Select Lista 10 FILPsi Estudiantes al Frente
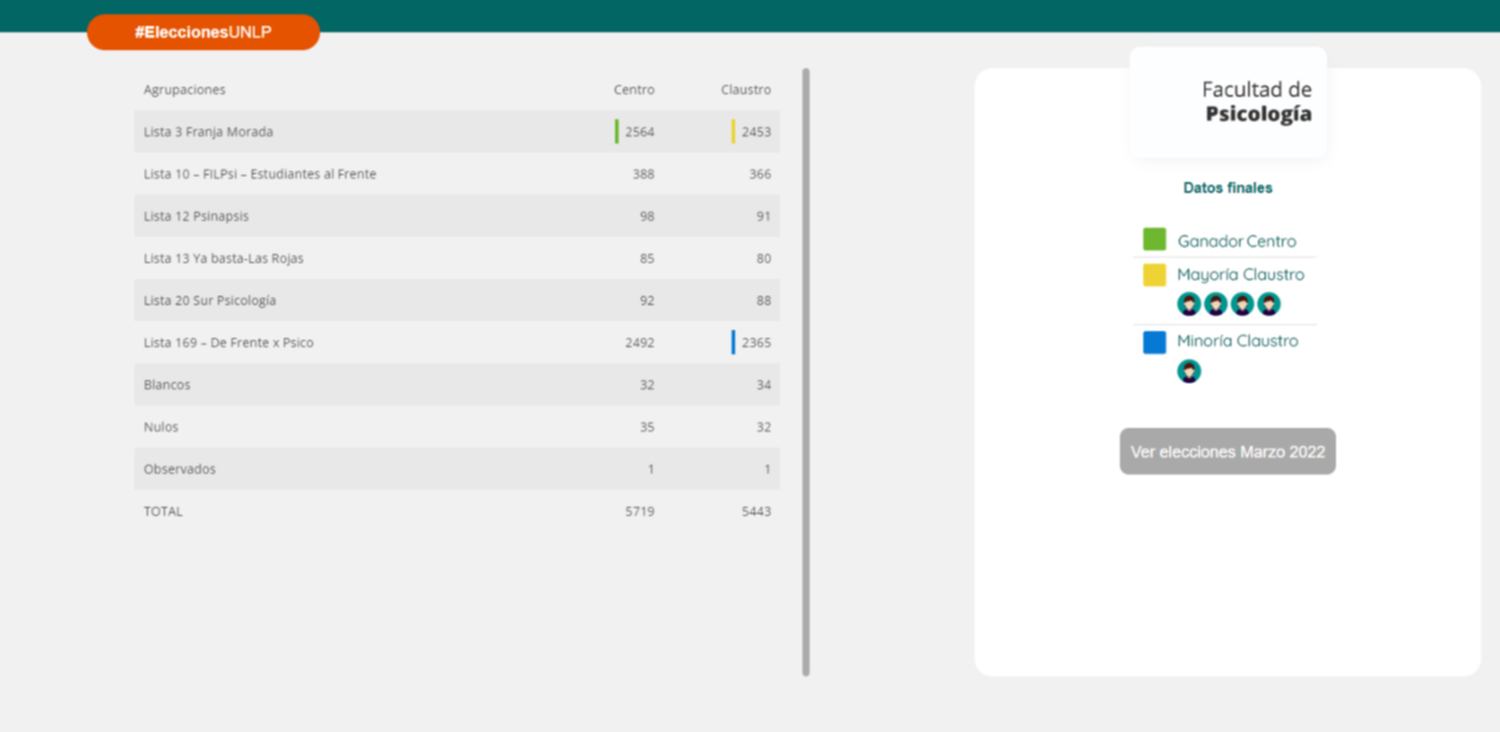Image resolution: width=1500 pixels, height=732 pixels. 260,174
